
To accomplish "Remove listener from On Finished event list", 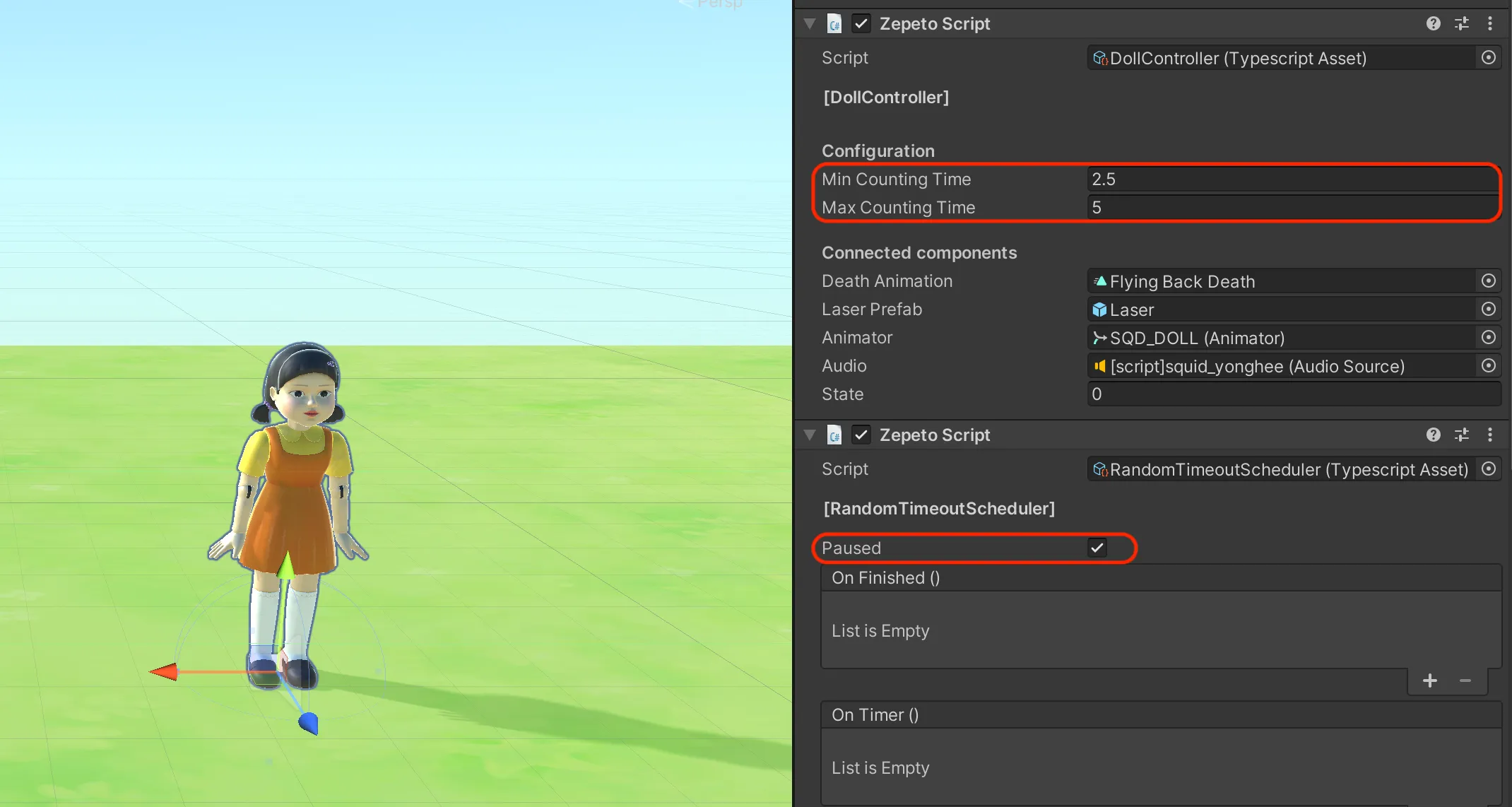I will [1465, 681].
